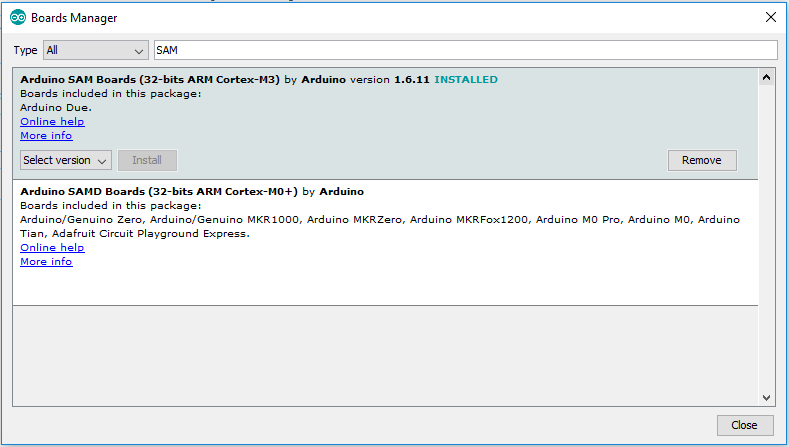789x447 pixels.
Task: Open the Type filter dropdown
Action: click(96, 50)
